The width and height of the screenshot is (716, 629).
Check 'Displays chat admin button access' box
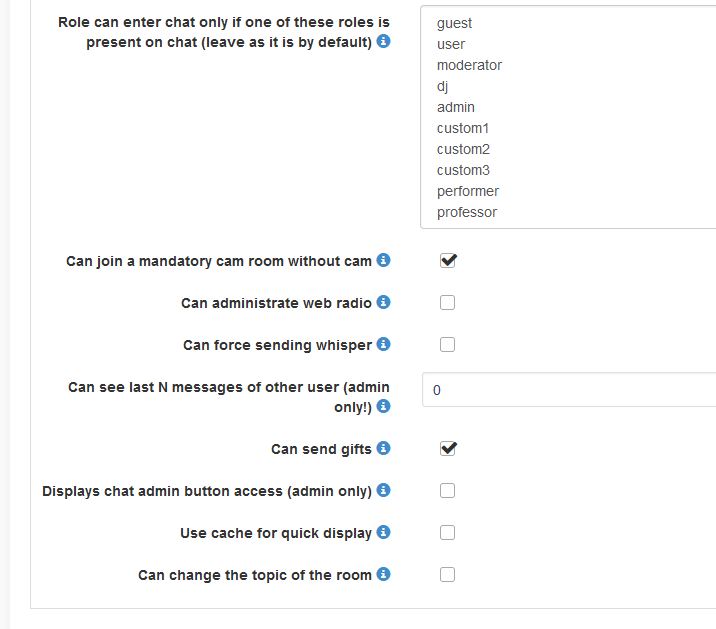pyautogui.click(x=448, y=490)
